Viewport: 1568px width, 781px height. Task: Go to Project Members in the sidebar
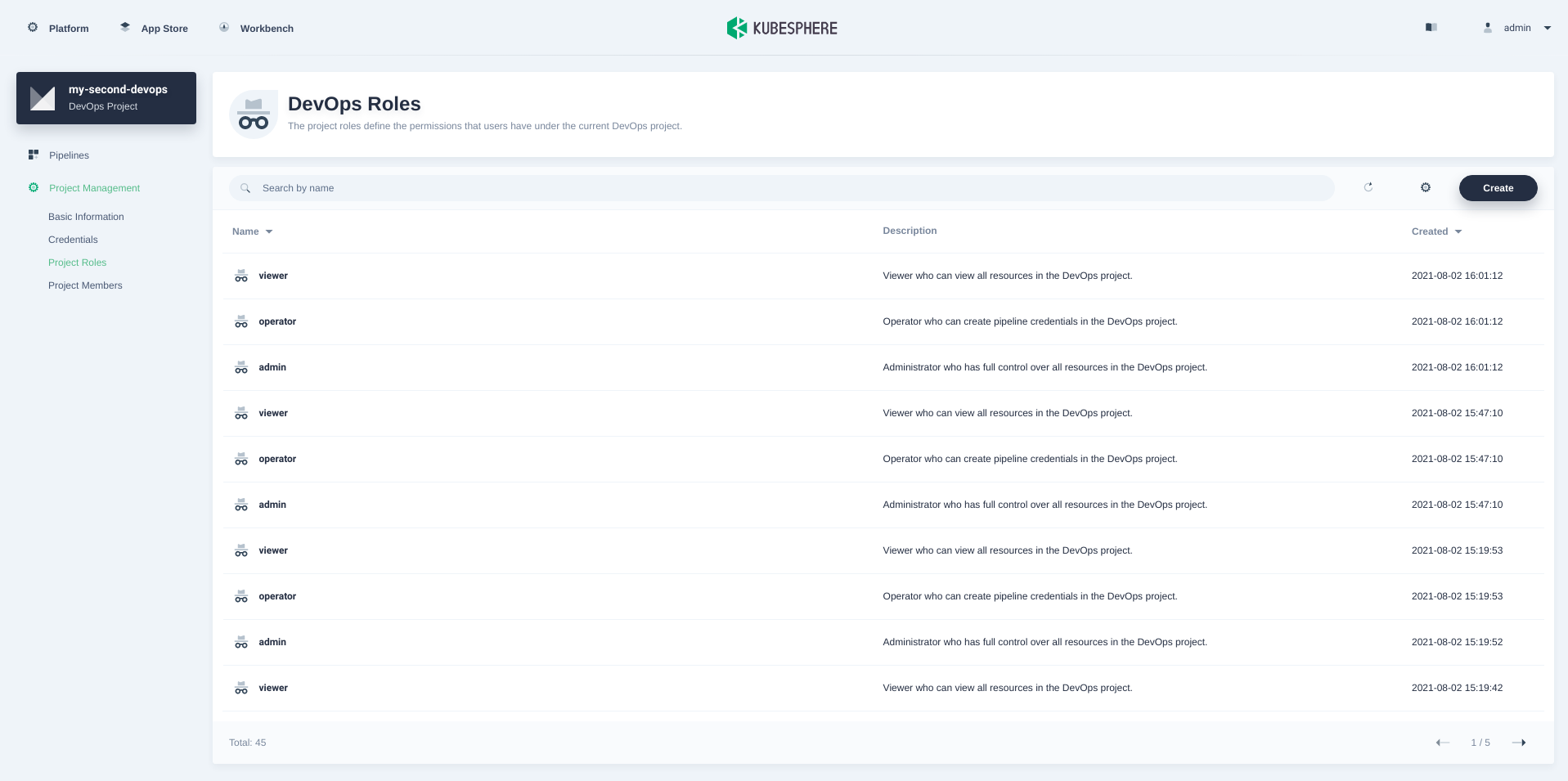[85, 285]
